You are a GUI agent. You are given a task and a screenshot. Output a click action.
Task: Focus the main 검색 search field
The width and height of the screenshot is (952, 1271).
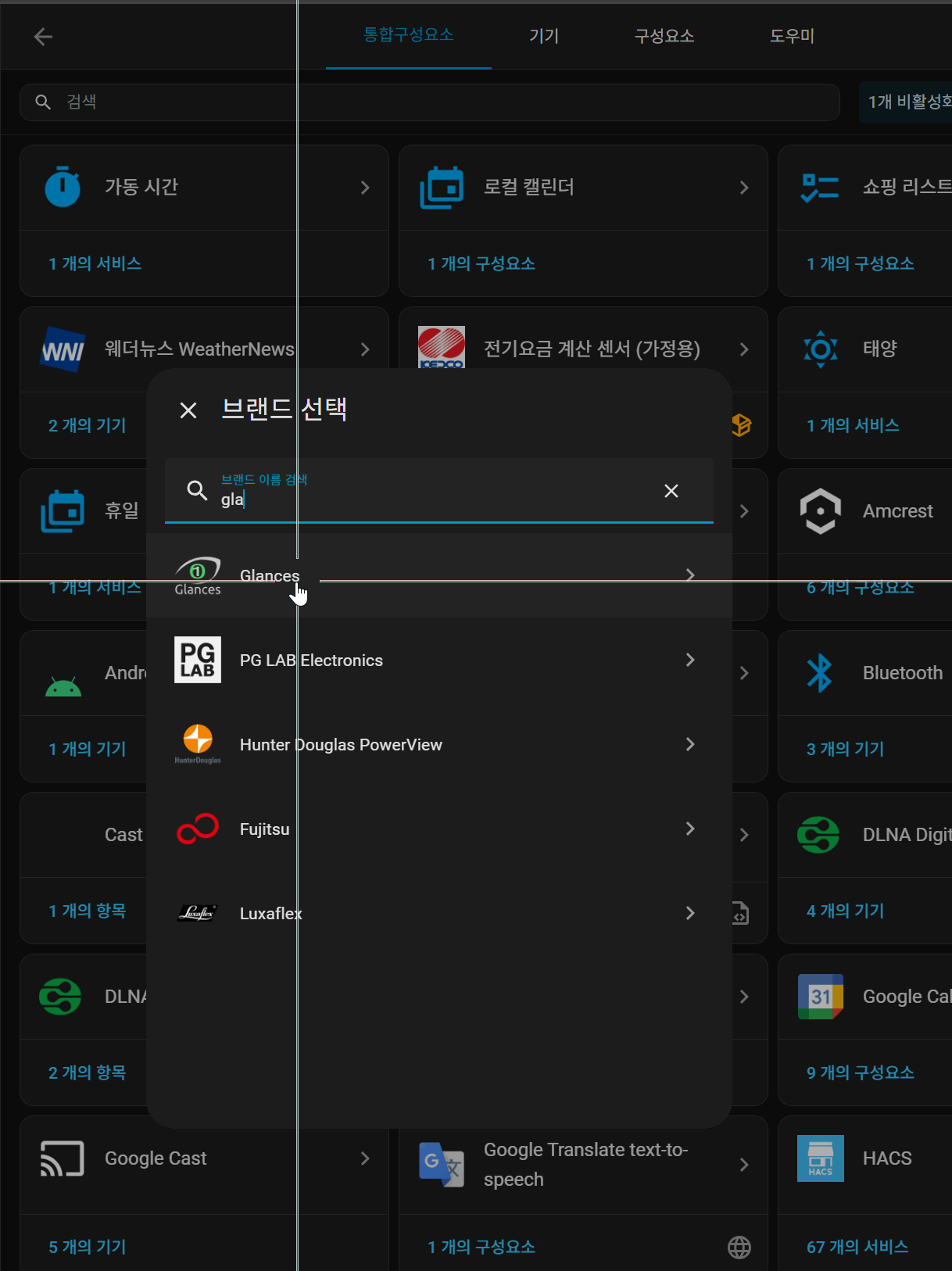(x=430, y=102)
